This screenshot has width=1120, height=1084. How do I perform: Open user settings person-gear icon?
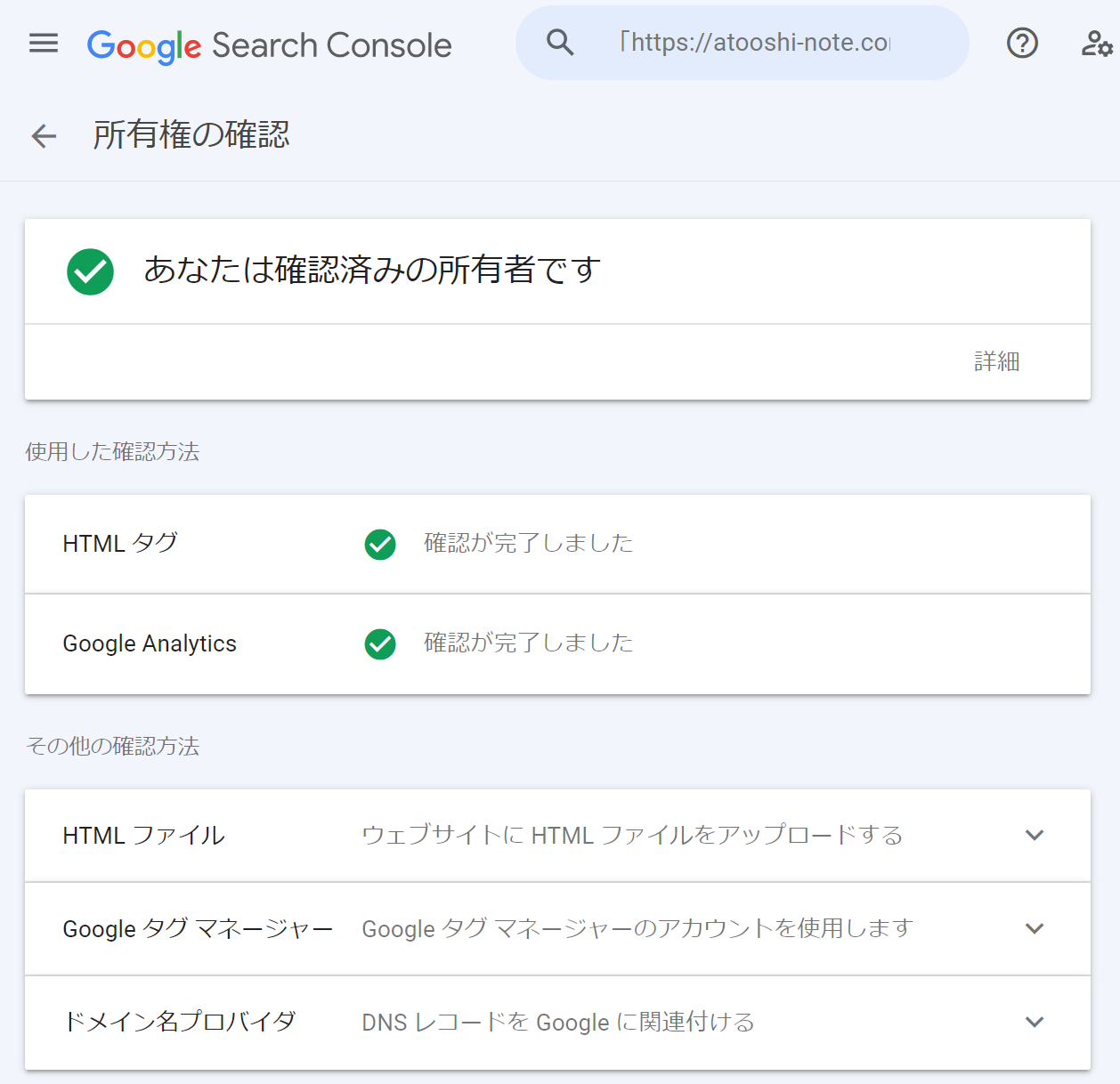[x=1096, y=43]
